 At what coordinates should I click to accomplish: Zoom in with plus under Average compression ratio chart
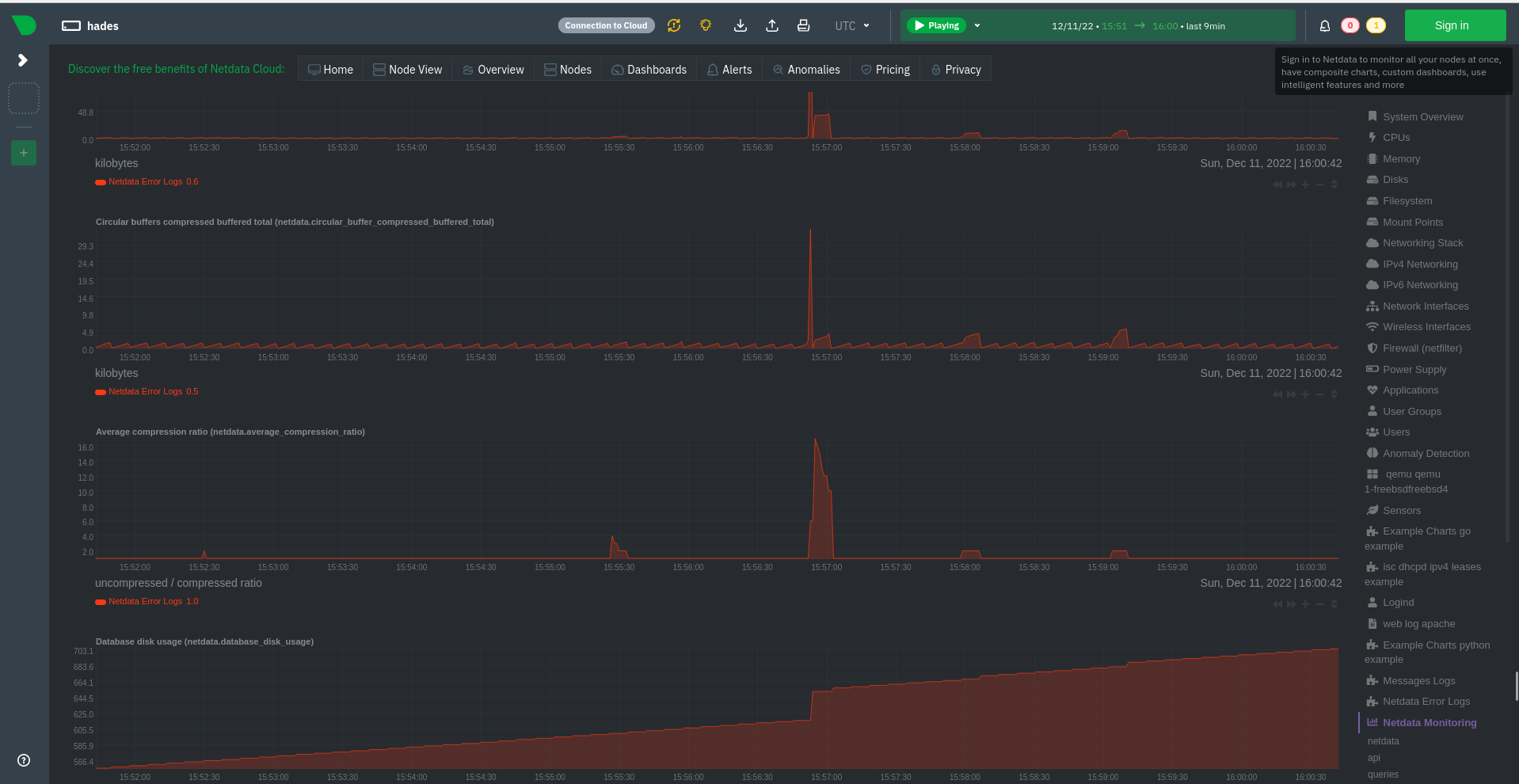[x=1305, y=604]
